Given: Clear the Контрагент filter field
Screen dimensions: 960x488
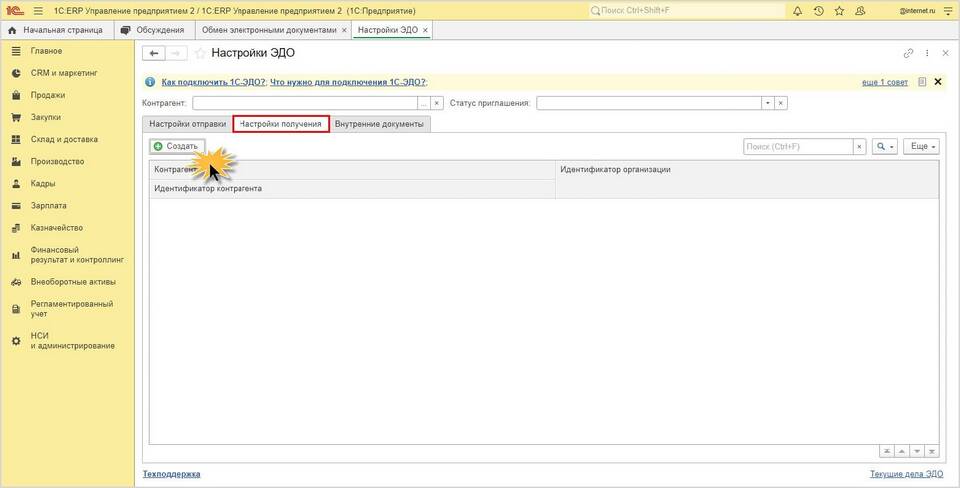Looking at the screenshot, I should [437, 103].
